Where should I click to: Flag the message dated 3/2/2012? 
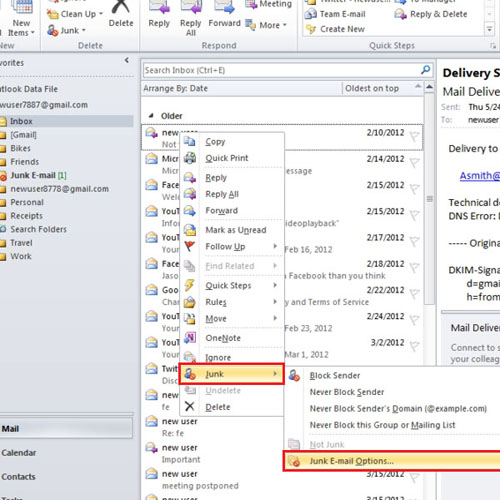tap(414, 347)
